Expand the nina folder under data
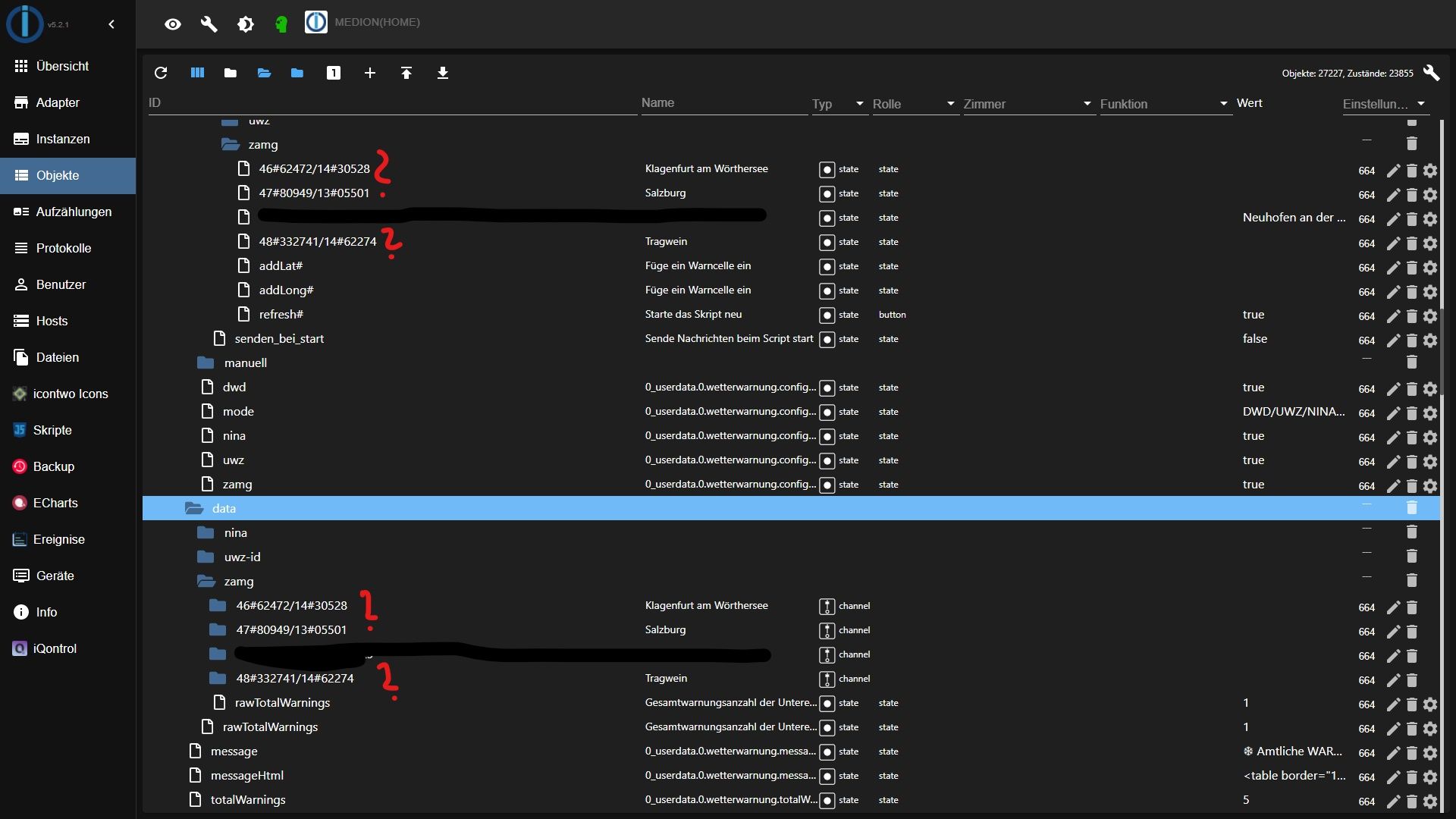Screen dimensions: 1456x819 tap(206, 532)
